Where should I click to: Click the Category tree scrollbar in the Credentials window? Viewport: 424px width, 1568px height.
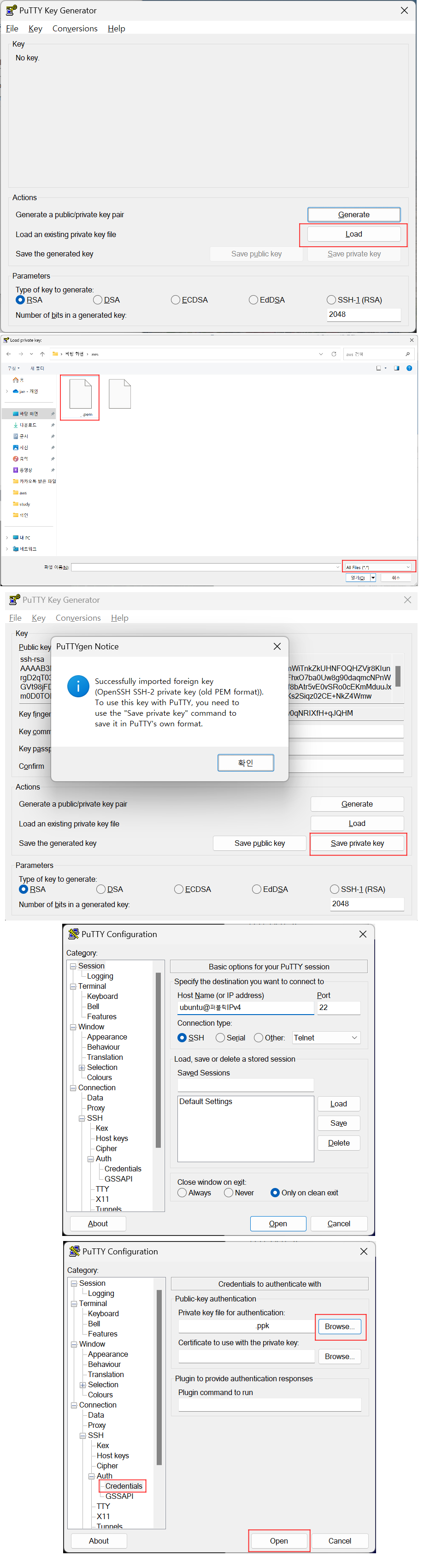(x=159, y=1377)
